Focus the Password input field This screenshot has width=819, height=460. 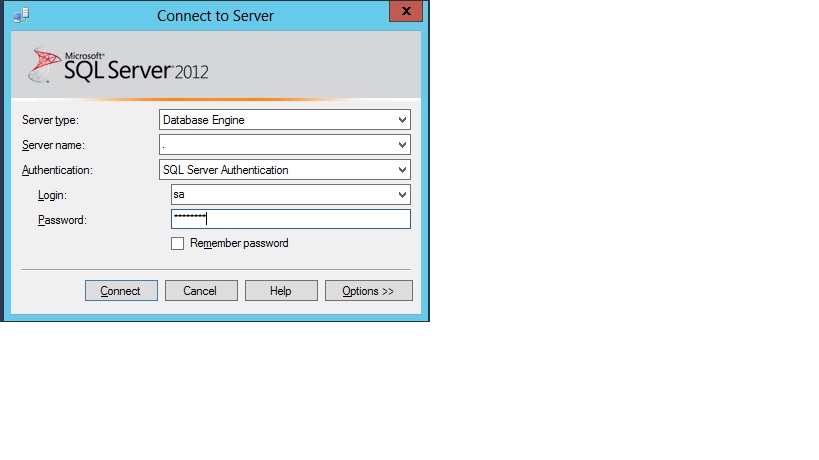(x=291, y=219)
